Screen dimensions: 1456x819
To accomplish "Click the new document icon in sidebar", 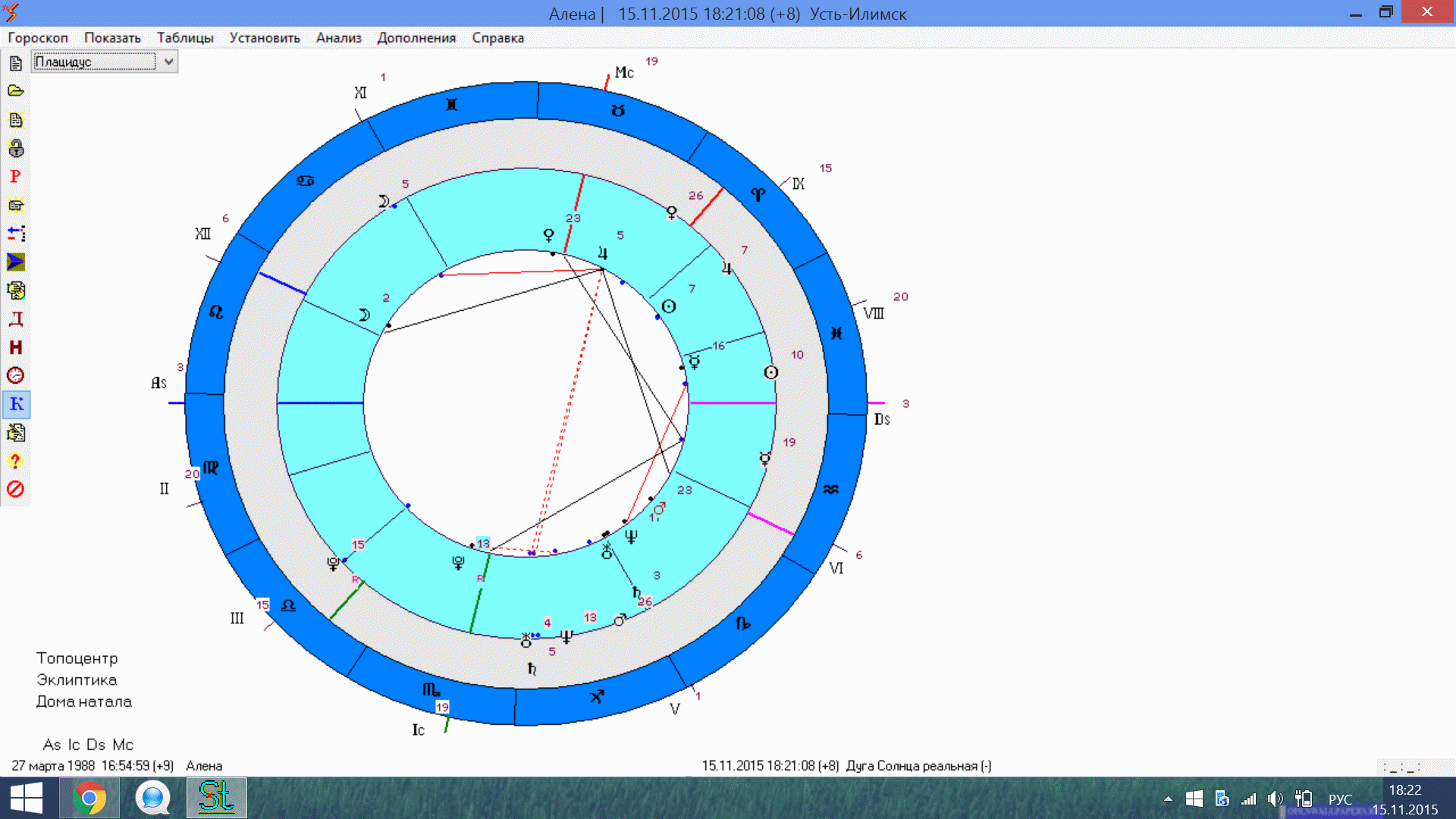I will tap(15, 63).
